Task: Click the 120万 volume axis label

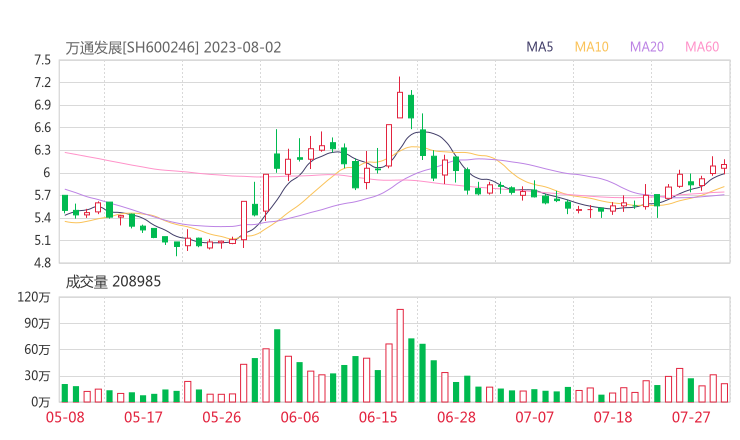Action: 34,297
